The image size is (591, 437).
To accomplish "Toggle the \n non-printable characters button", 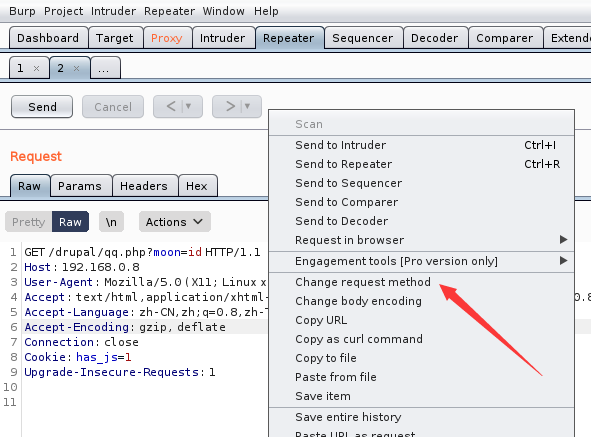I will 111,222.
